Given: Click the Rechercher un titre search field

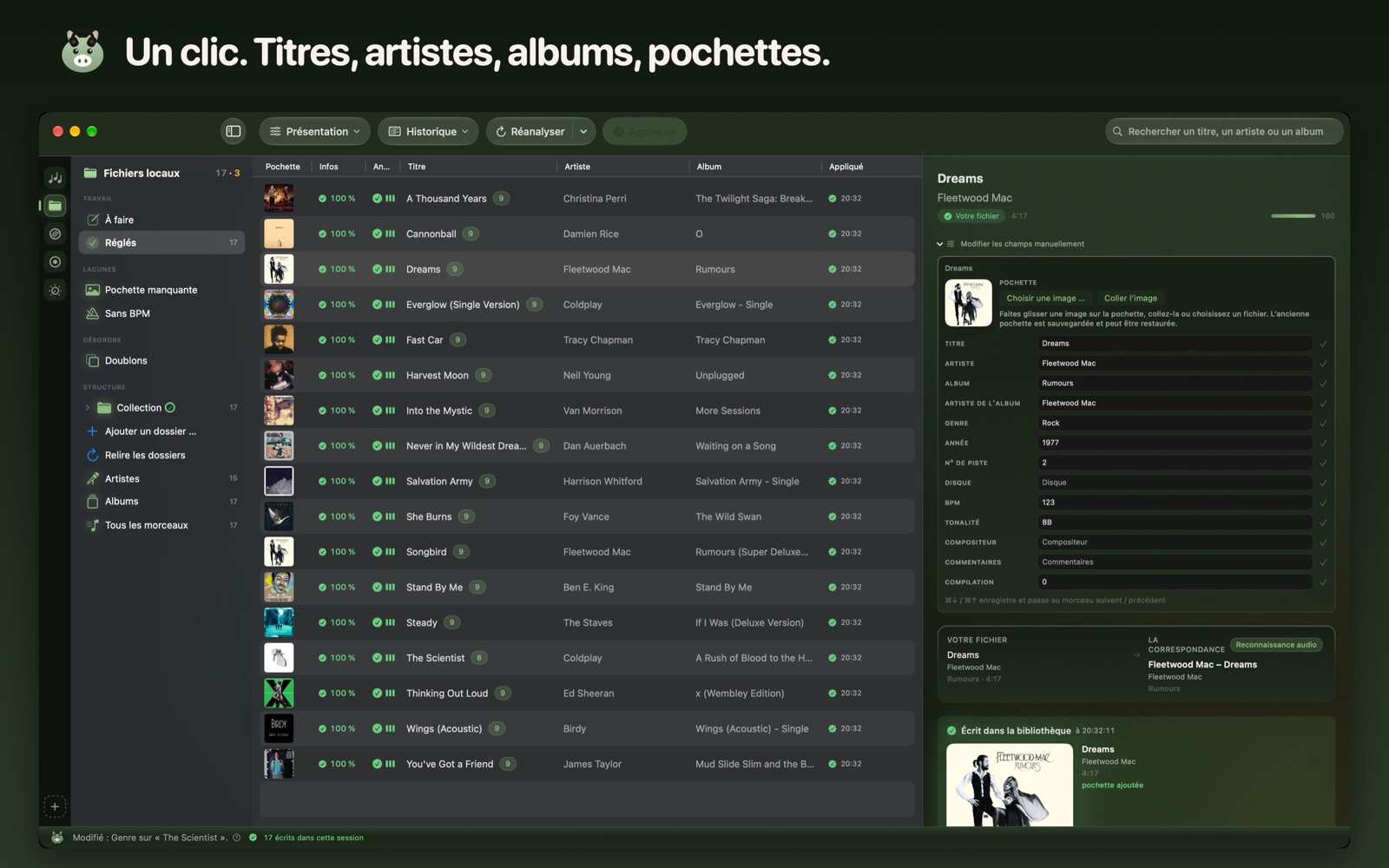Looking at the screenshot, I should click(x=1224, y=131).
